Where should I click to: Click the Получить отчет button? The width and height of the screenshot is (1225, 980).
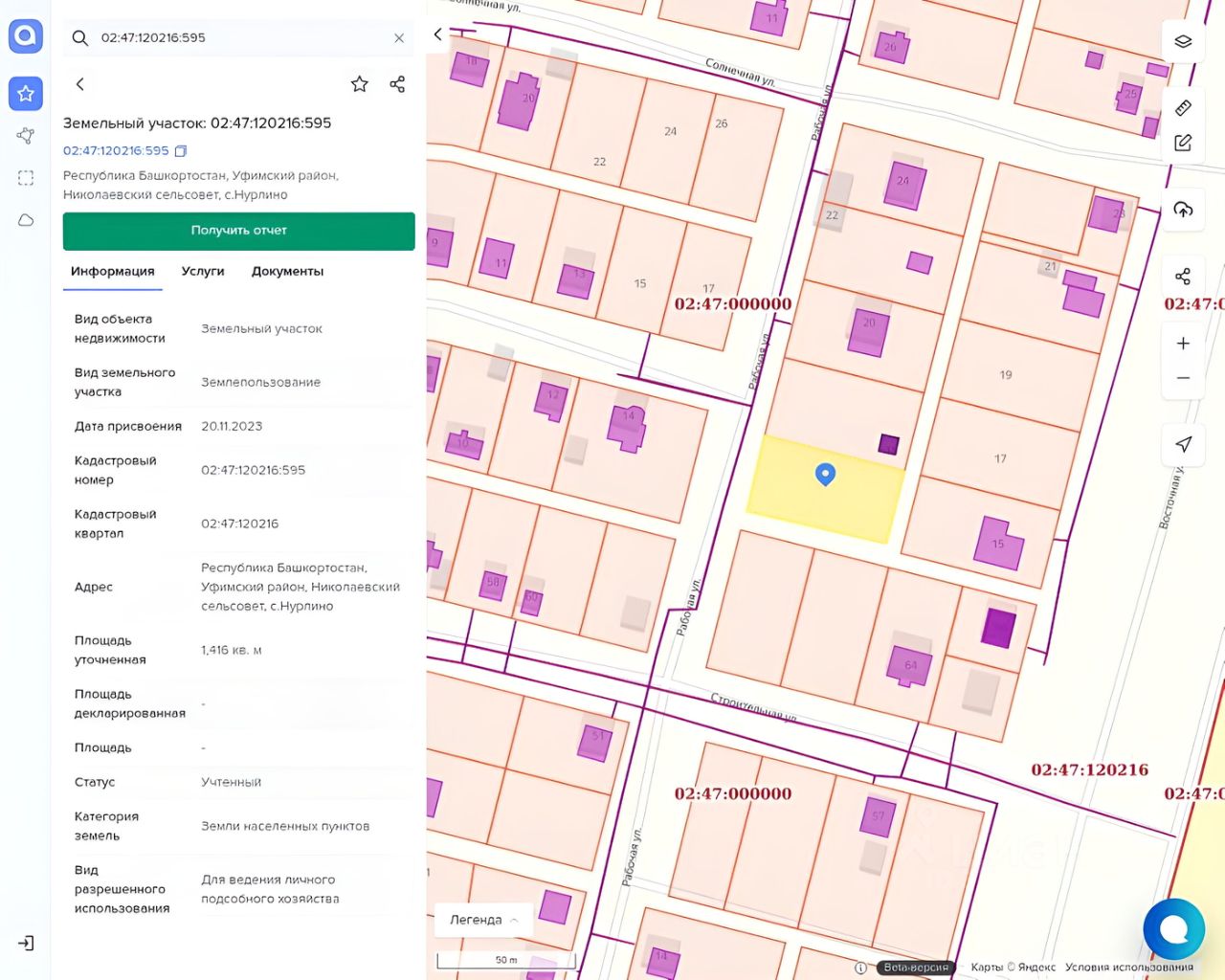(239, 231)
